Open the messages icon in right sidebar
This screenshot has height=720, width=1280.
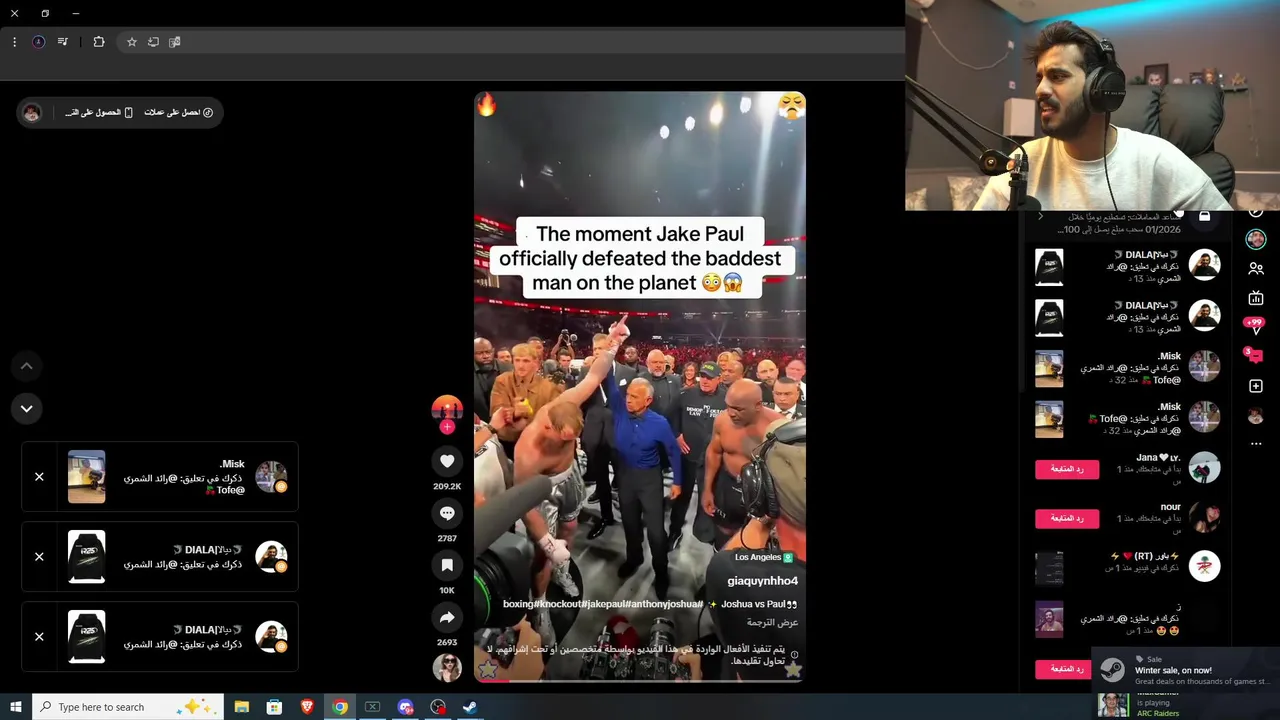pyautogui.click(x=1254, y=355)
